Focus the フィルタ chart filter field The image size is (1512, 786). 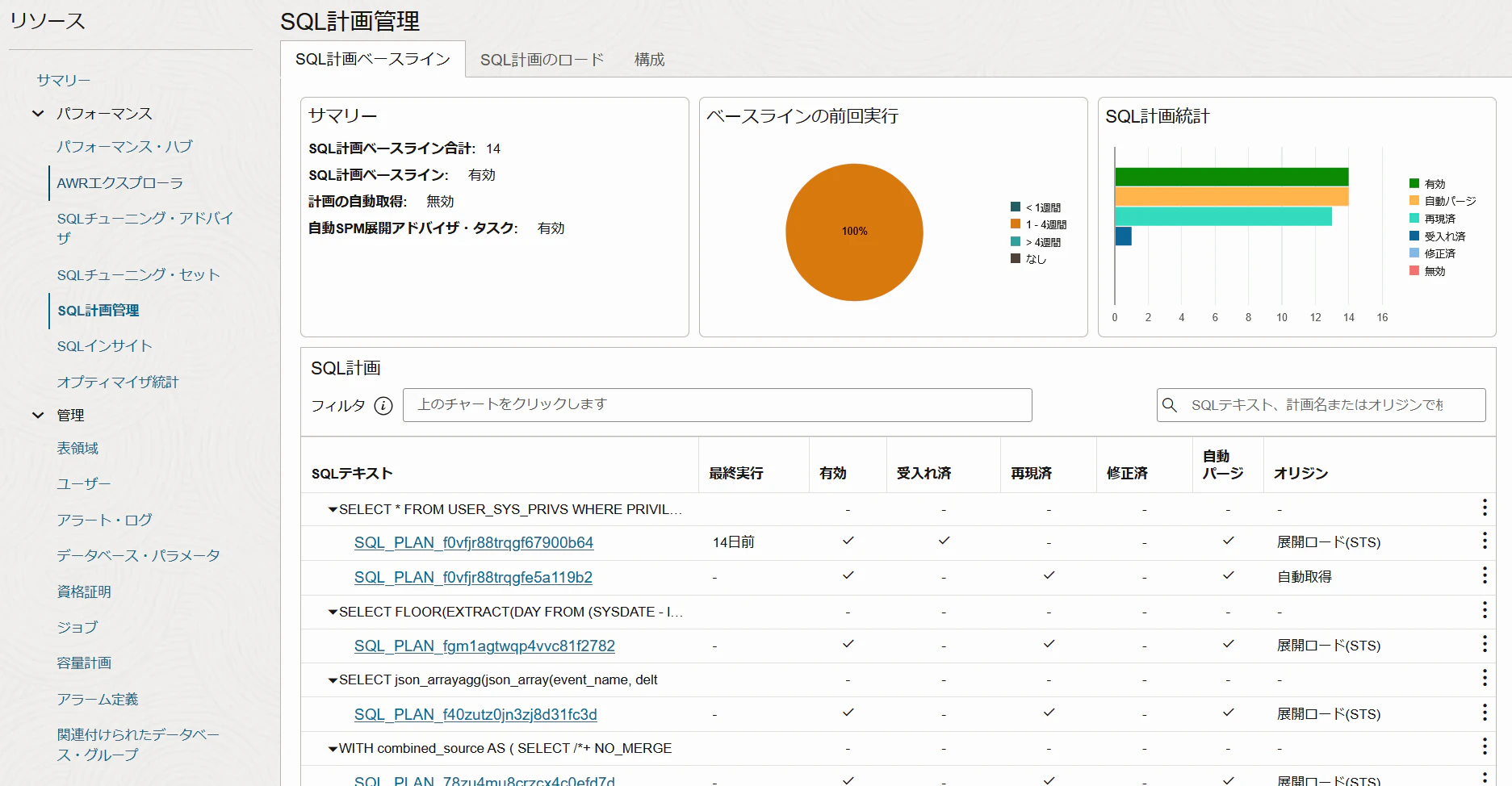coord(717,405)
